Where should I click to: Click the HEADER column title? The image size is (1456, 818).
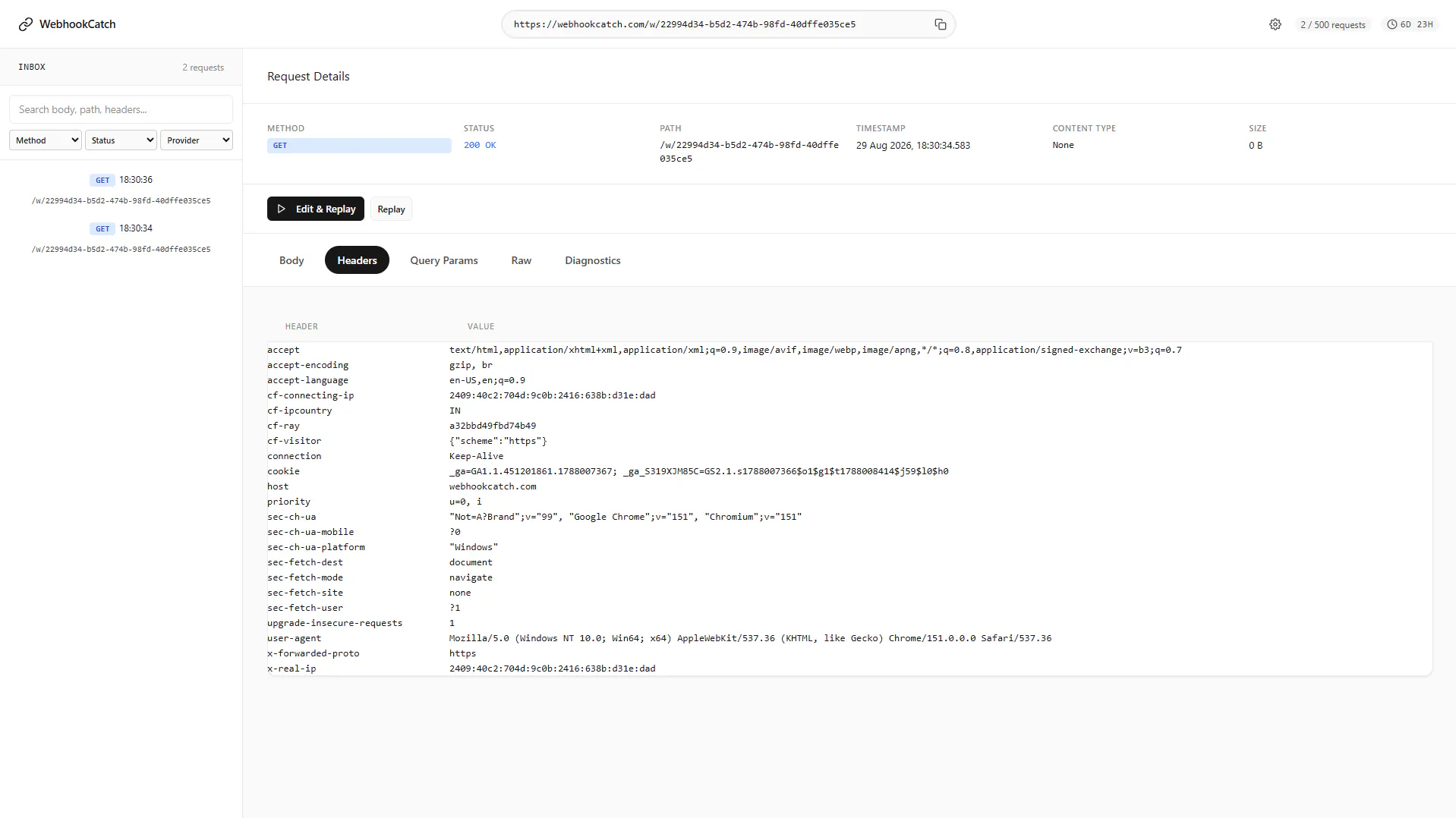[x=301, y=326]
